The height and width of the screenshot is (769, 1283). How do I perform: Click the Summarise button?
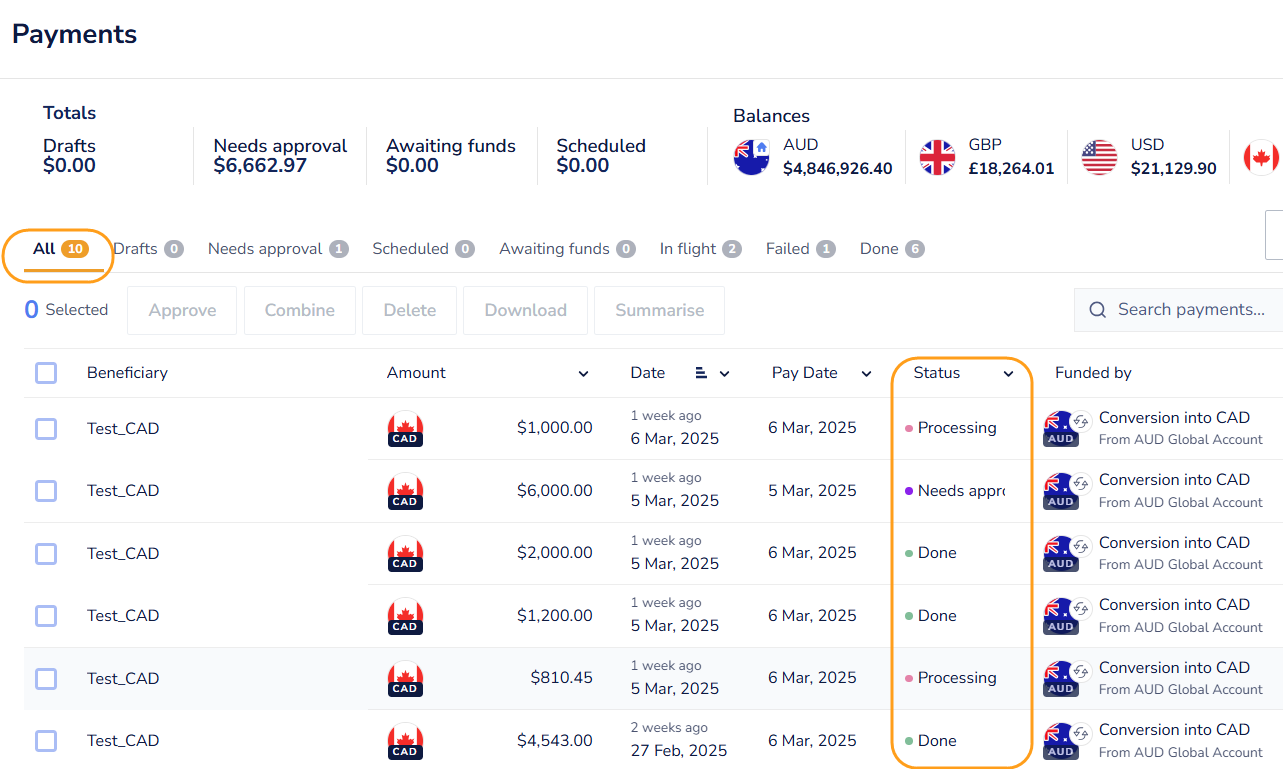659,310
